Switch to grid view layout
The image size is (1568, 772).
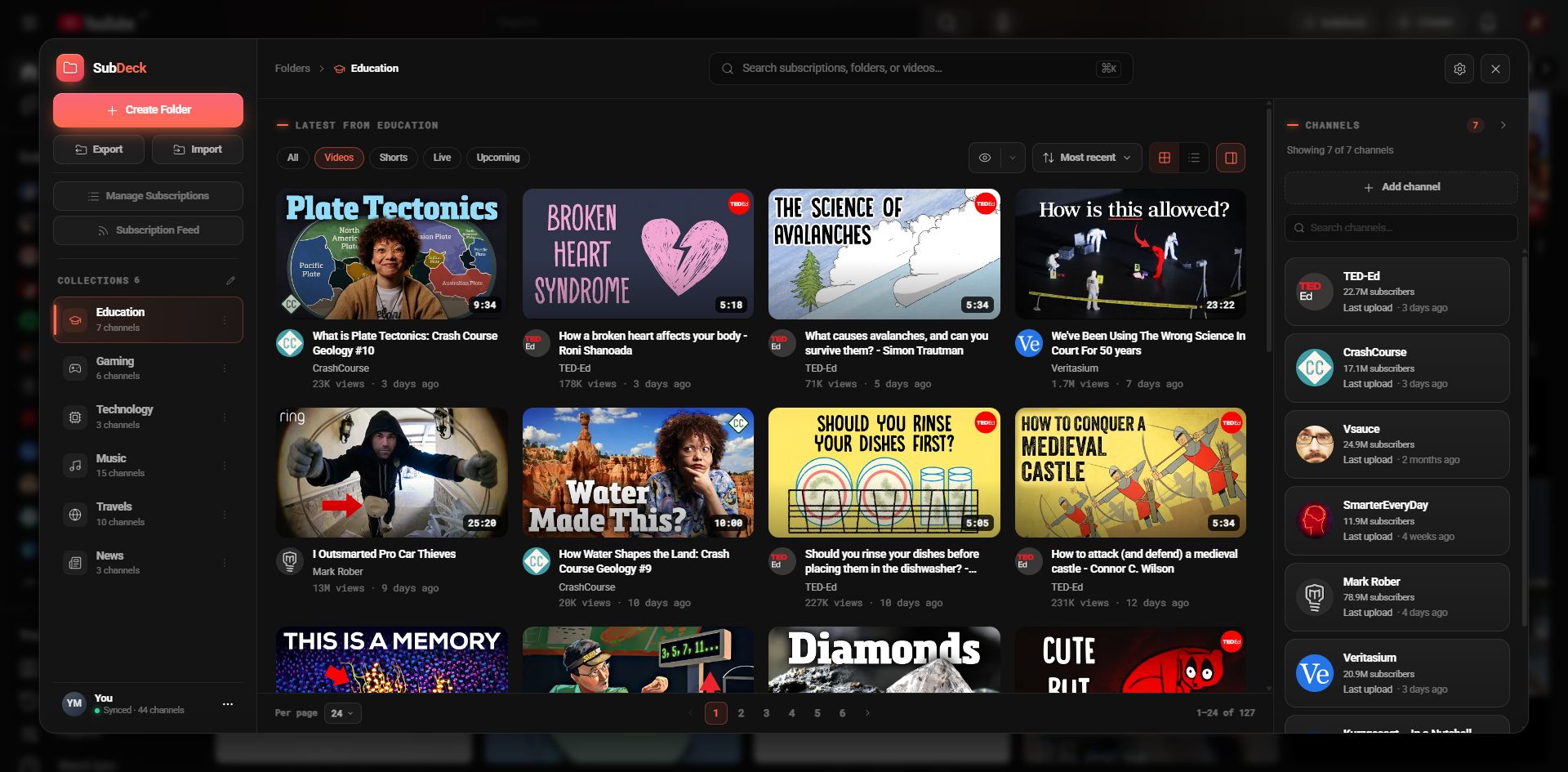pos(1165,158)
